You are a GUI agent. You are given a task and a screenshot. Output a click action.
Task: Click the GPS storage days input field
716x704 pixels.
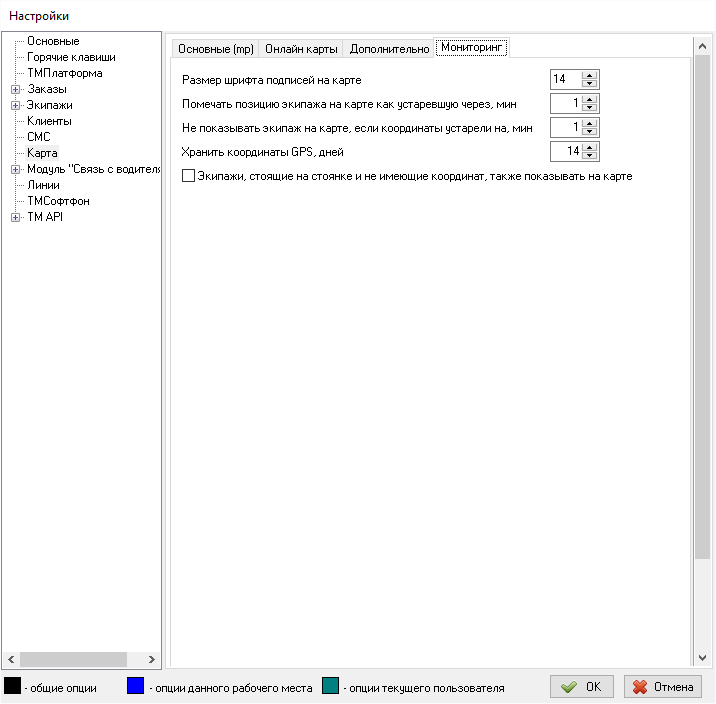(566, 151)
